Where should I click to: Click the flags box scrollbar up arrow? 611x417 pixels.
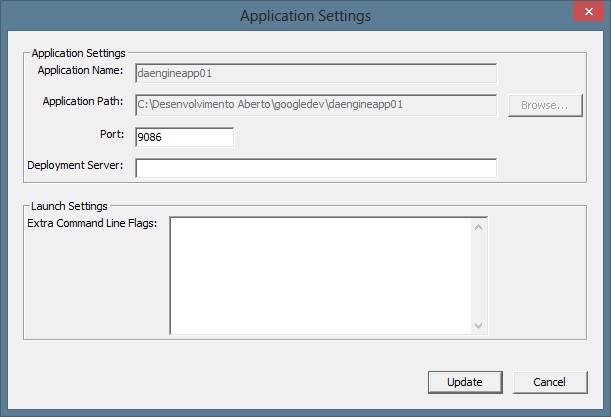pyautogui.click(x=479, y=226)
